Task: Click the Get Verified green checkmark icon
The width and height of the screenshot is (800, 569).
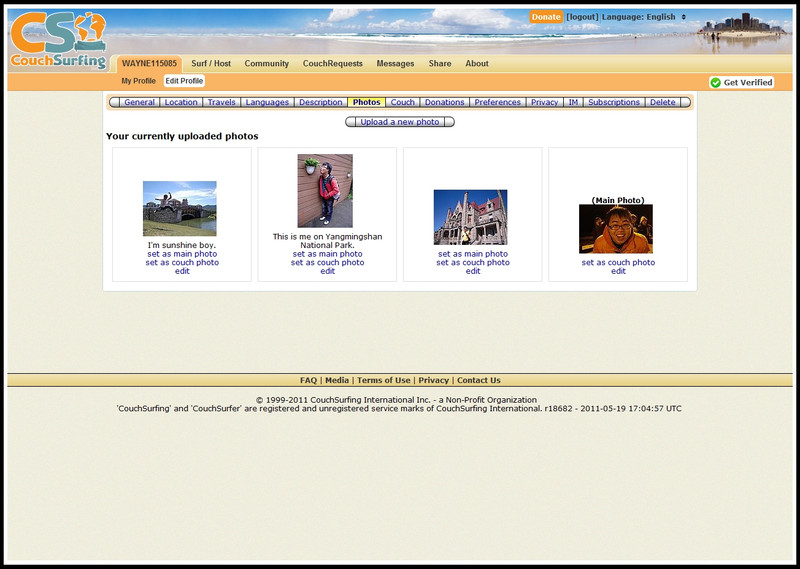Action: tap(715, 83)
